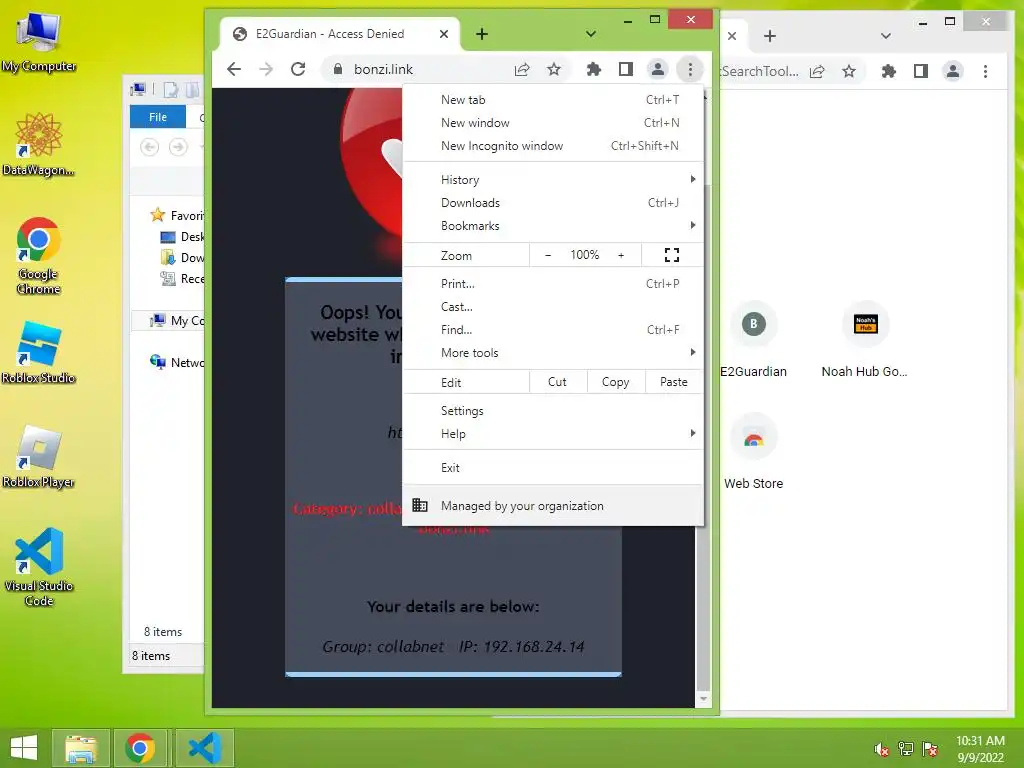Increase zoom with the plus button
Screen dimensions: 1024x768
[x=621, y=255]
